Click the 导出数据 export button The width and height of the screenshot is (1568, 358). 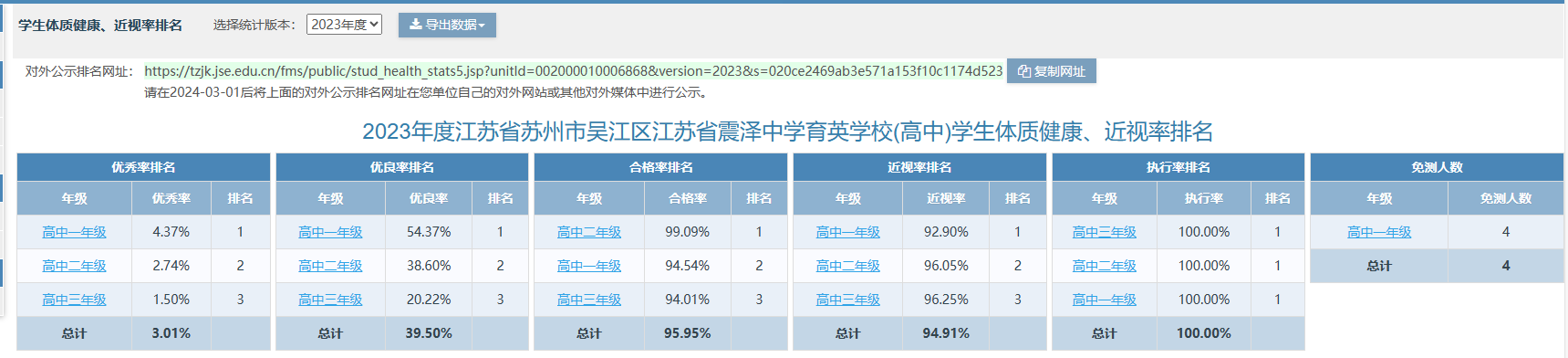[x=447, y=25]
